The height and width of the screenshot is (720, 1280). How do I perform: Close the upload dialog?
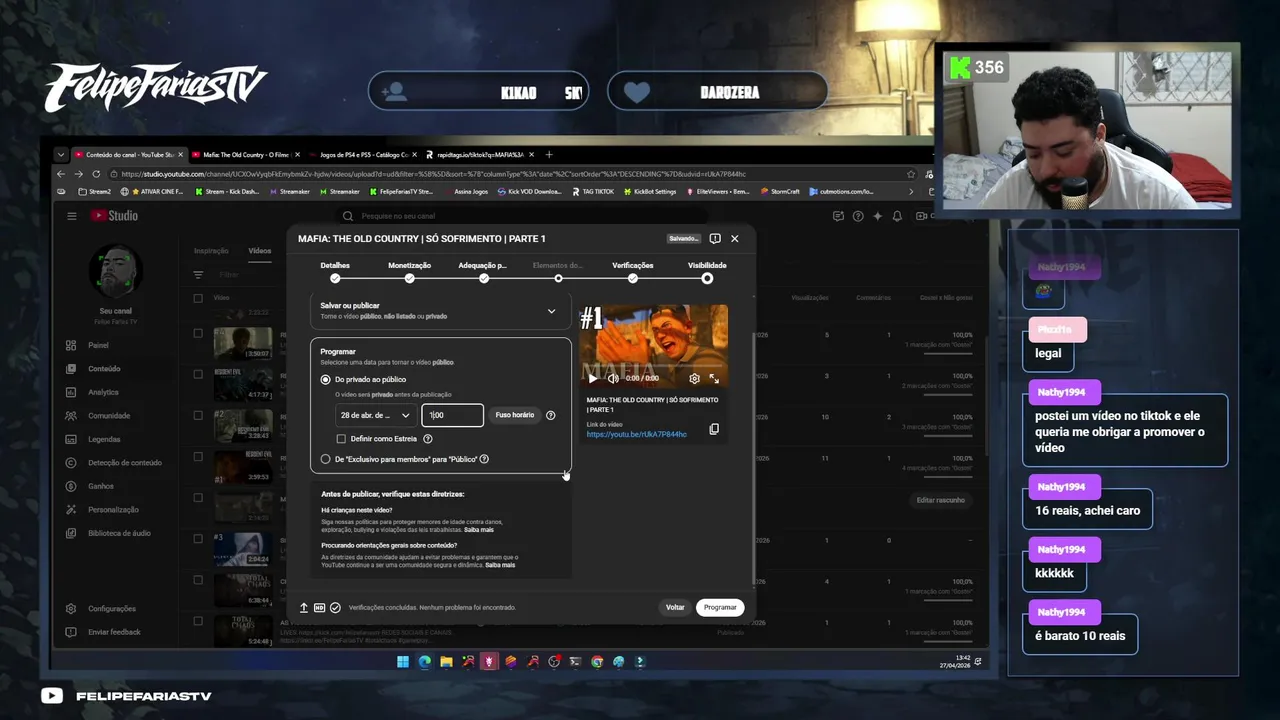(735, 239)
